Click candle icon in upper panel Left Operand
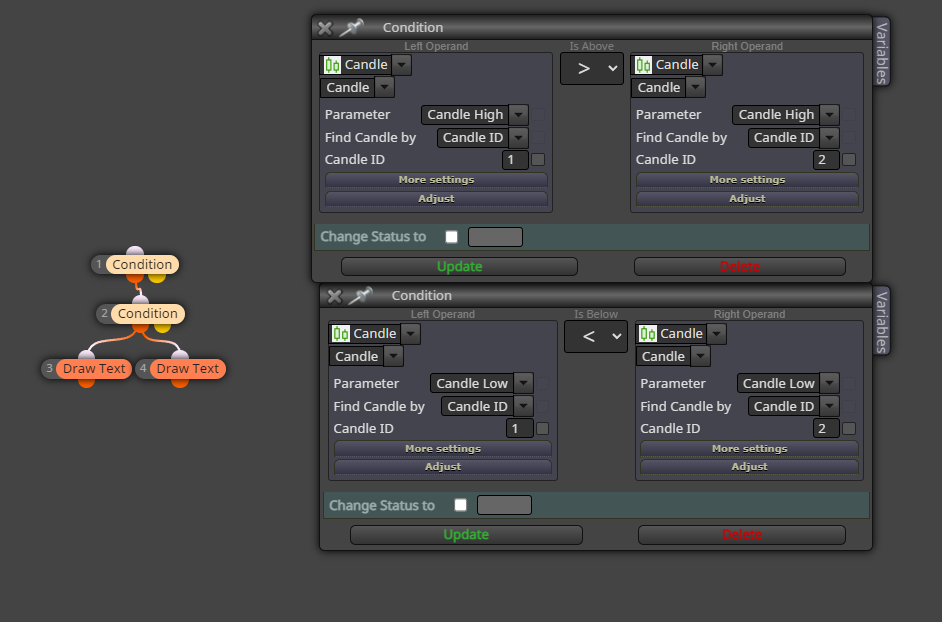942x622 pixels. pyautogui.click(x=332, y=65)
